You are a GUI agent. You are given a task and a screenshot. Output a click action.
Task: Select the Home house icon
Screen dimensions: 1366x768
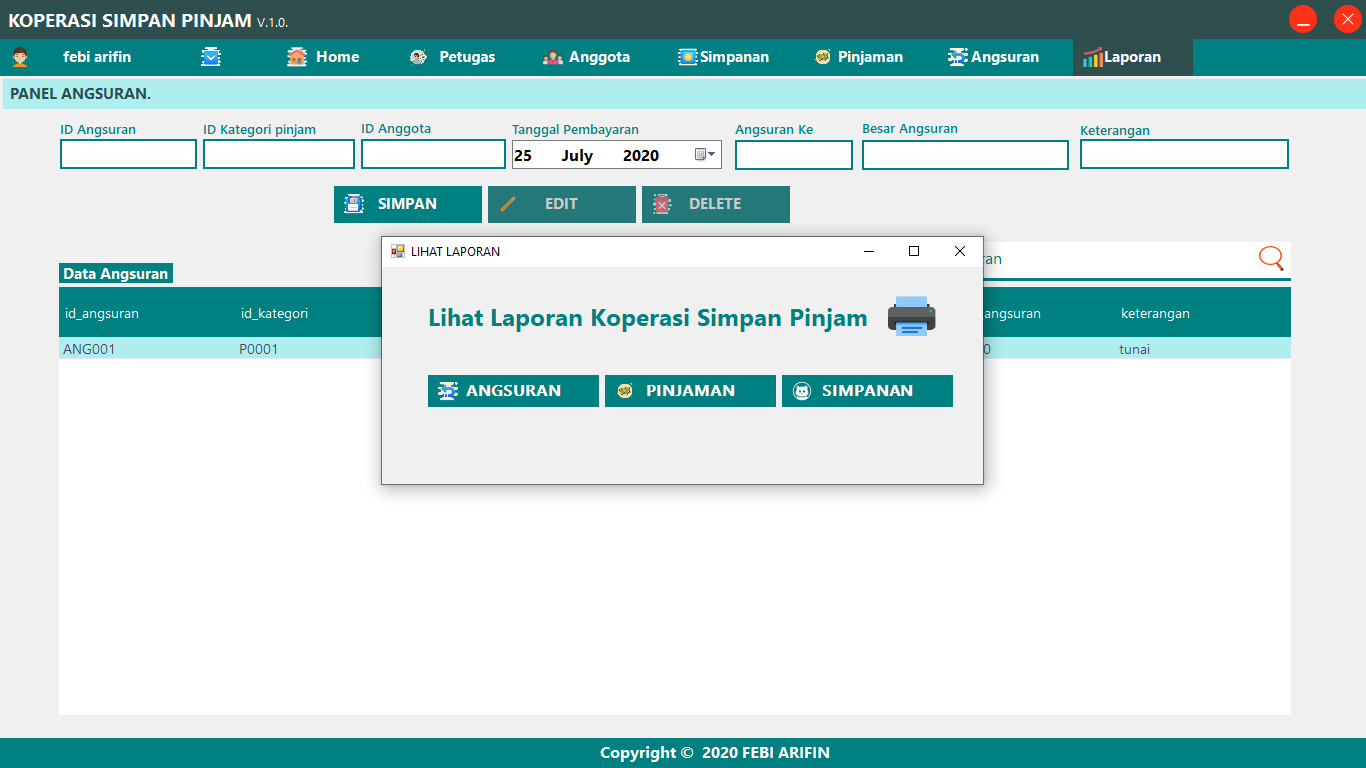(x=295, y=57)
